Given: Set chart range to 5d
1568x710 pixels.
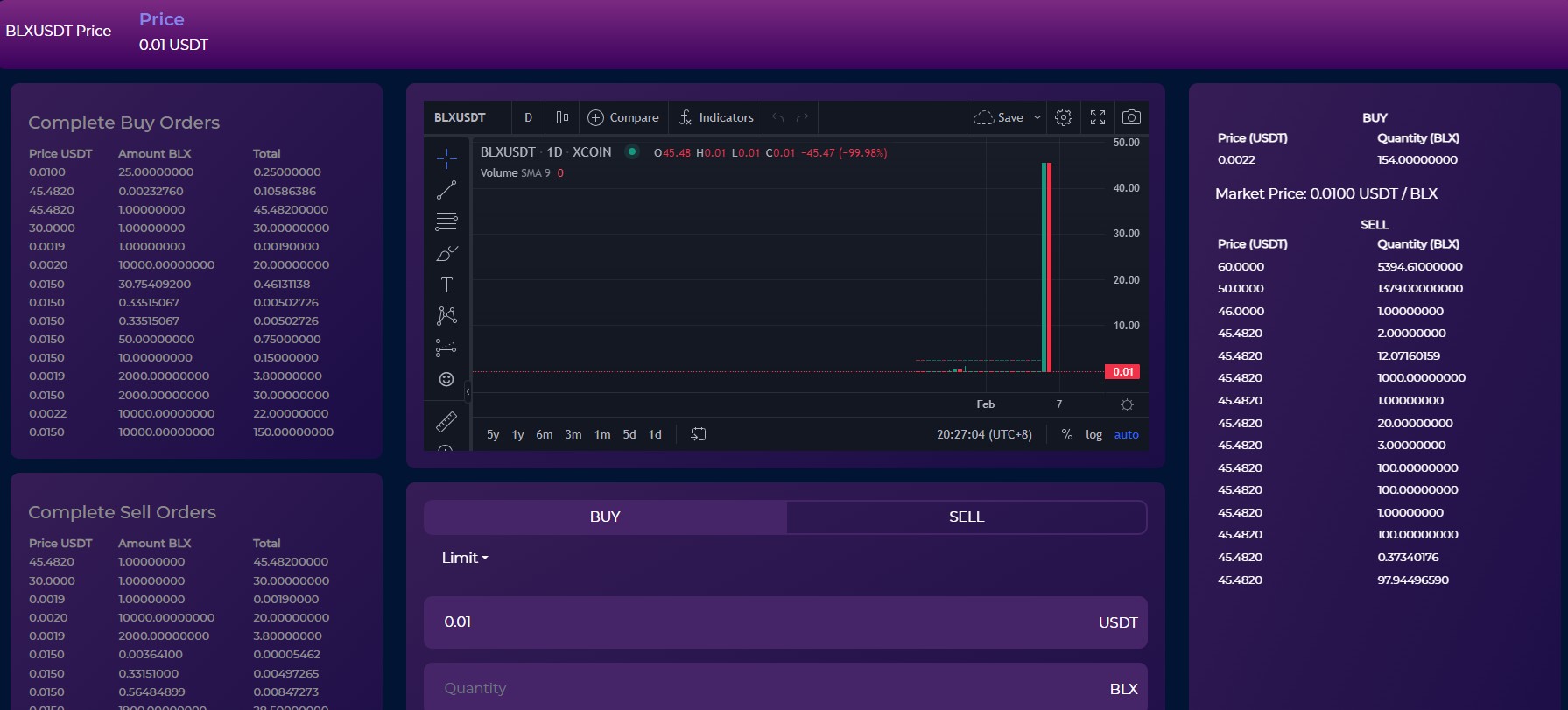Looking at the screenshot, I should click(x=629, y=434).
